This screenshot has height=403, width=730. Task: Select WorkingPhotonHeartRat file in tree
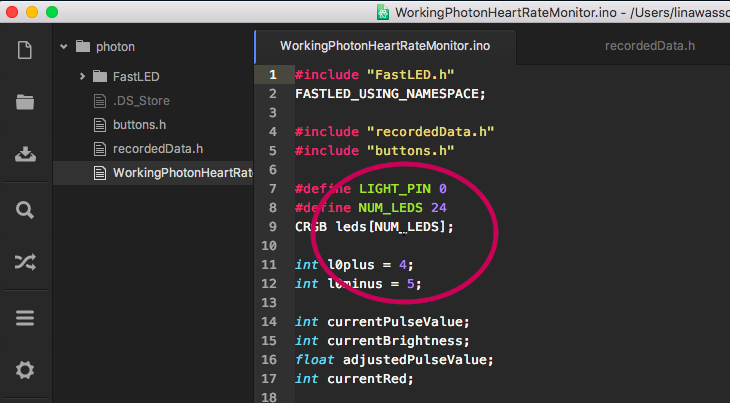click(x=183, y=173)
